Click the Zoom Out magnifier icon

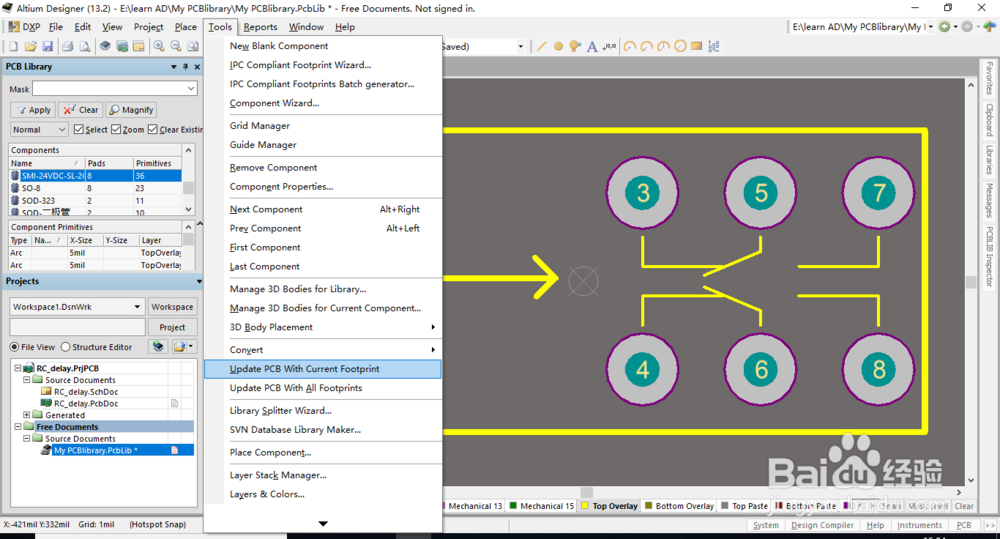point(175,46)
